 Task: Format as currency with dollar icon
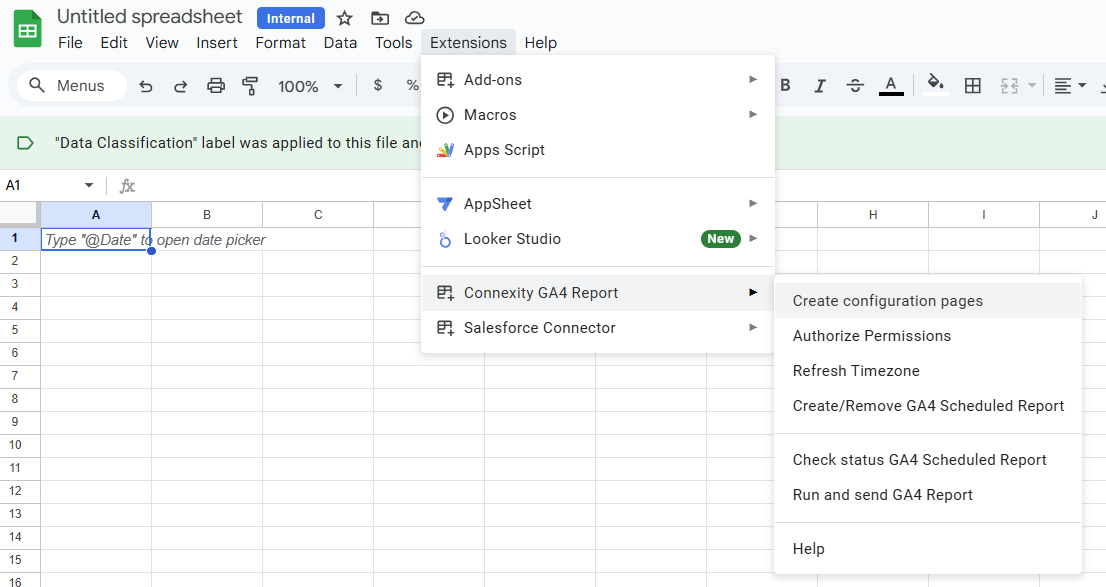378,85
